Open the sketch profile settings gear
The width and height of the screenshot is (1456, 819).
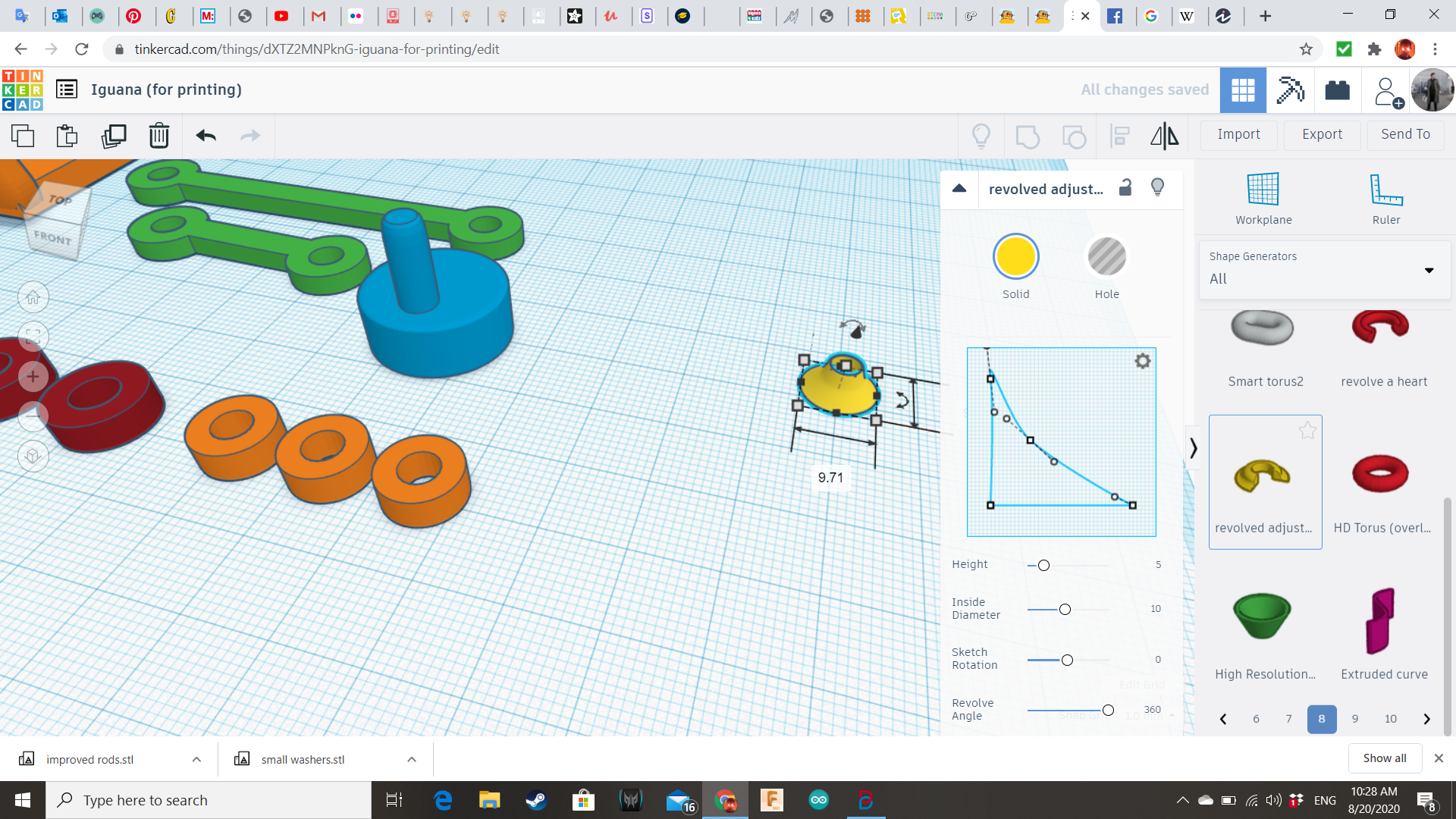tap(1142, 362)
